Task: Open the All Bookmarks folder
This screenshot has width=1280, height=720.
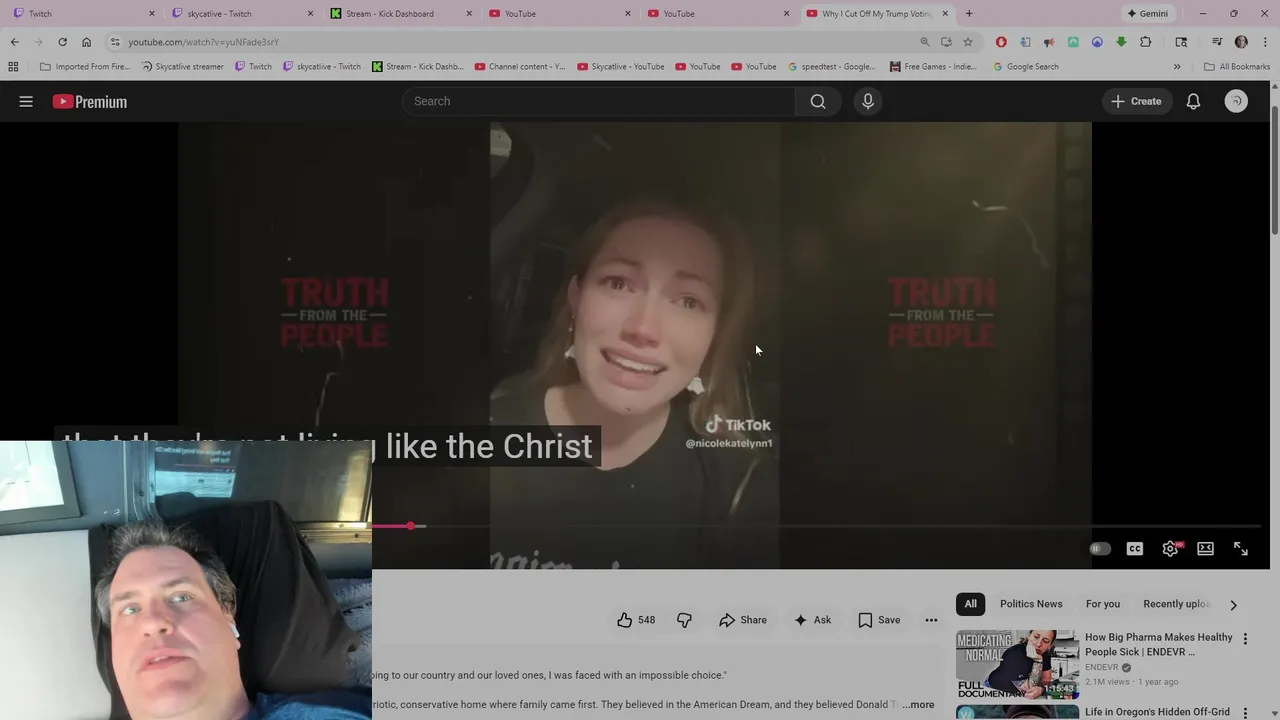Action: coord(1237,67)
